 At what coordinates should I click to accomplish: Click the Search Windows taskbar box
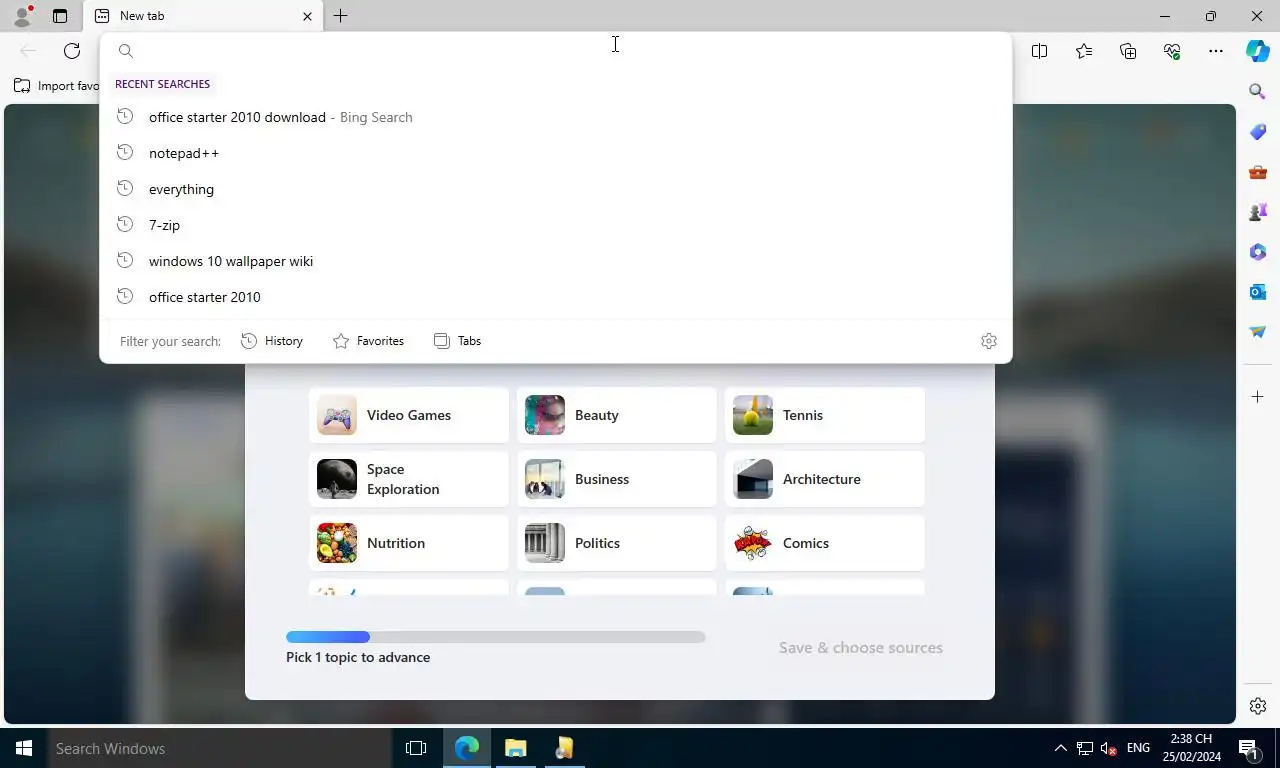pyautogui.click(x=220, y=748)
